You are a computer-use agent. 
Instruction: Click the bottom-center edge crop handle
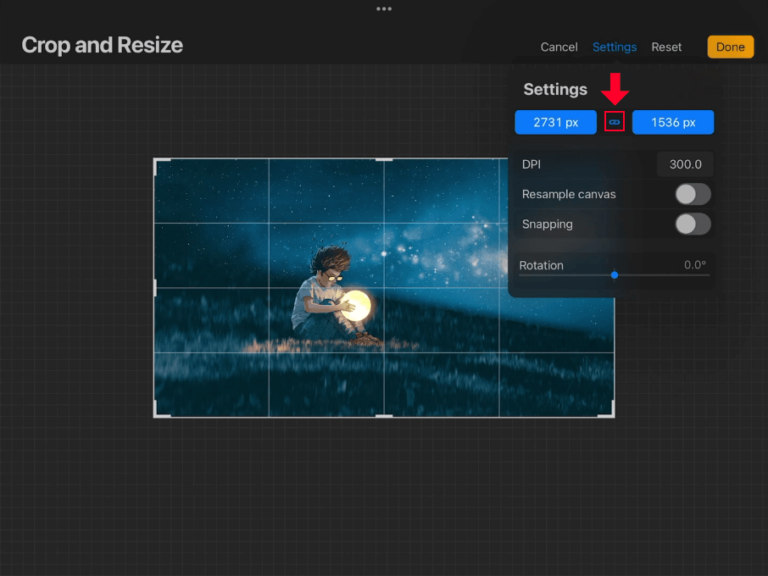(384, 416)
